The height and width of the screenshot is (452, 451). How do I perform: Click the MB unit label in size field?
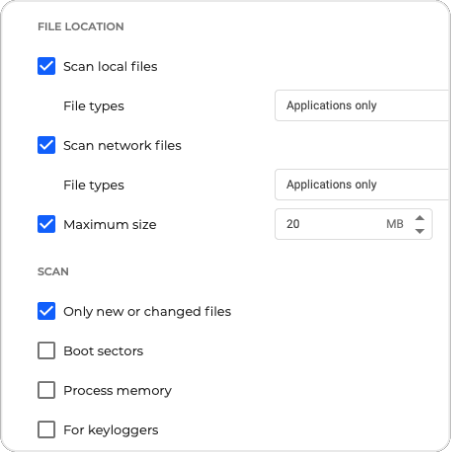(x=395, y=224)
